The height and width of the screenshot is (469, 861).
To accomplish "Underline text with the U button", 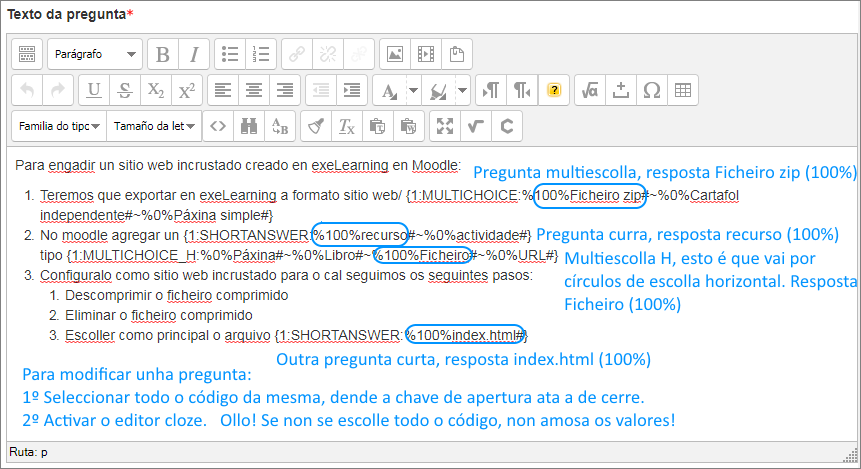I will point(94,90).
